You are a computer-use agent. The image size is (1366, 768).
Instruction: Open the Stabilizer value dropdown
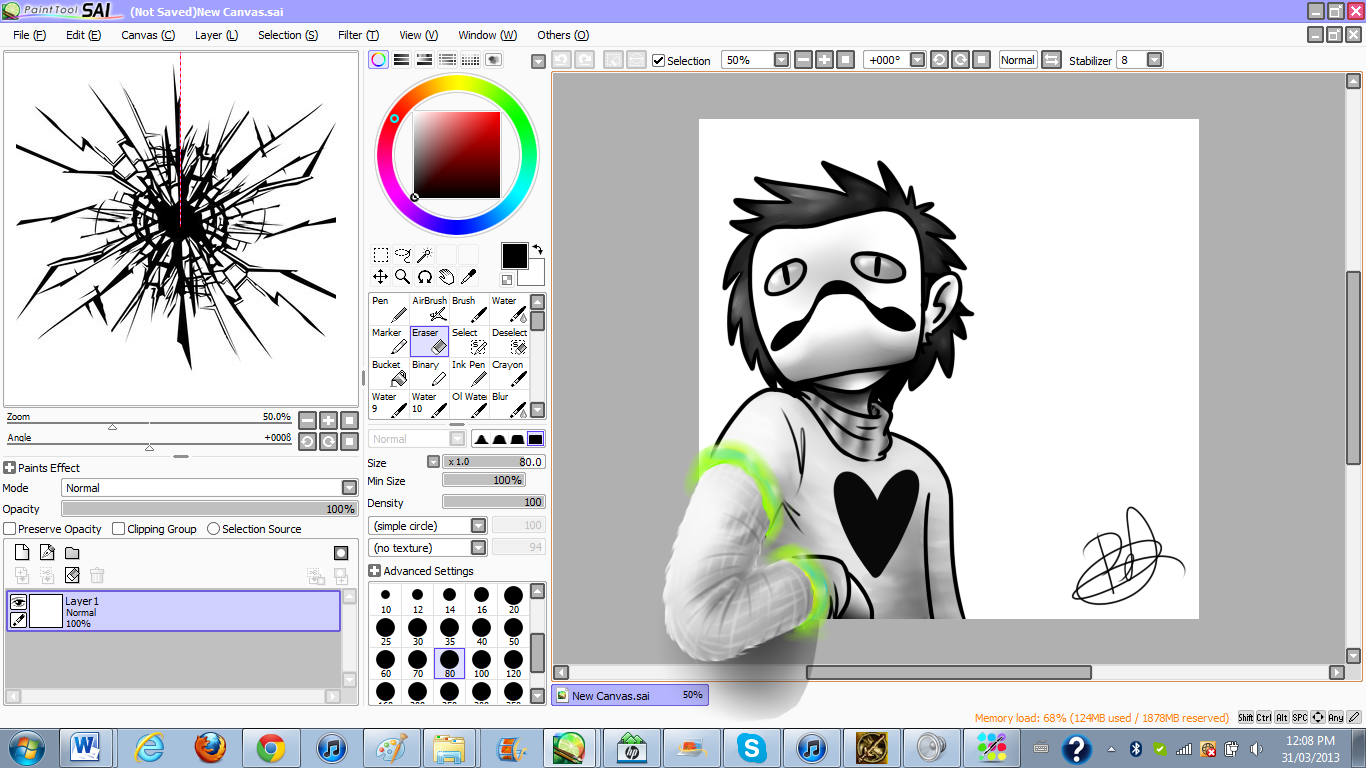point(1154,60)
